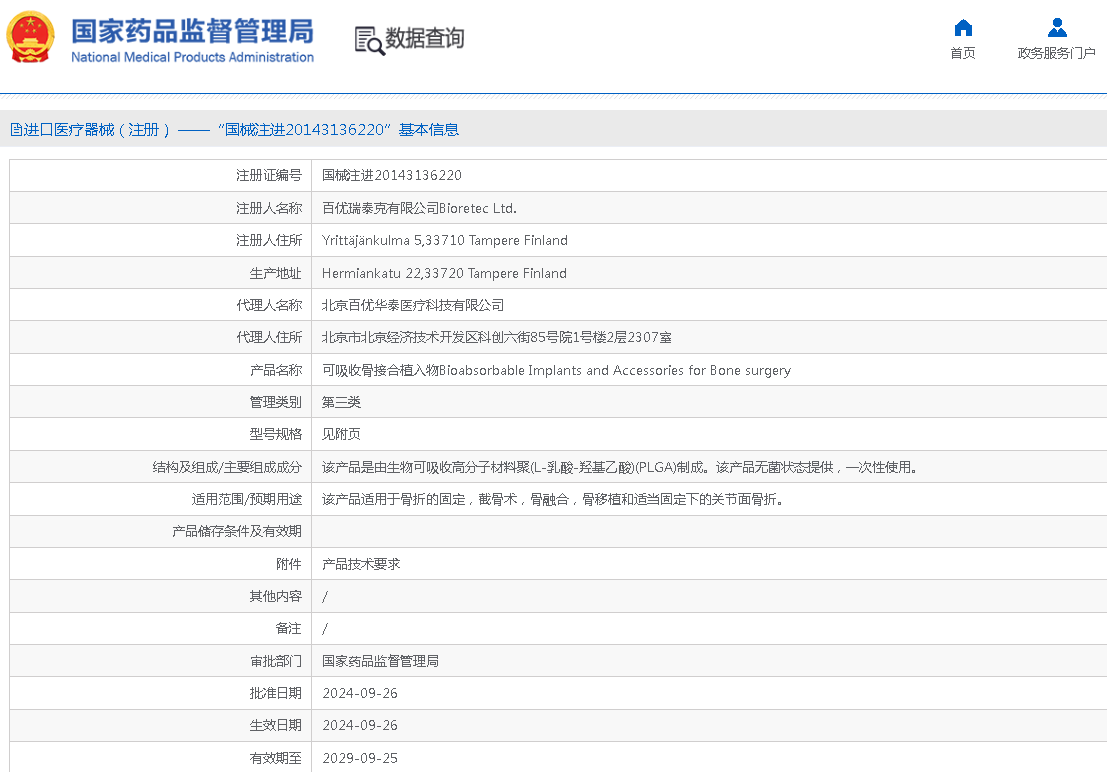Viewport: 1107px width, 772px height.
Task: Click the expiry date 2029-09-25
Action: click(360, 758)
